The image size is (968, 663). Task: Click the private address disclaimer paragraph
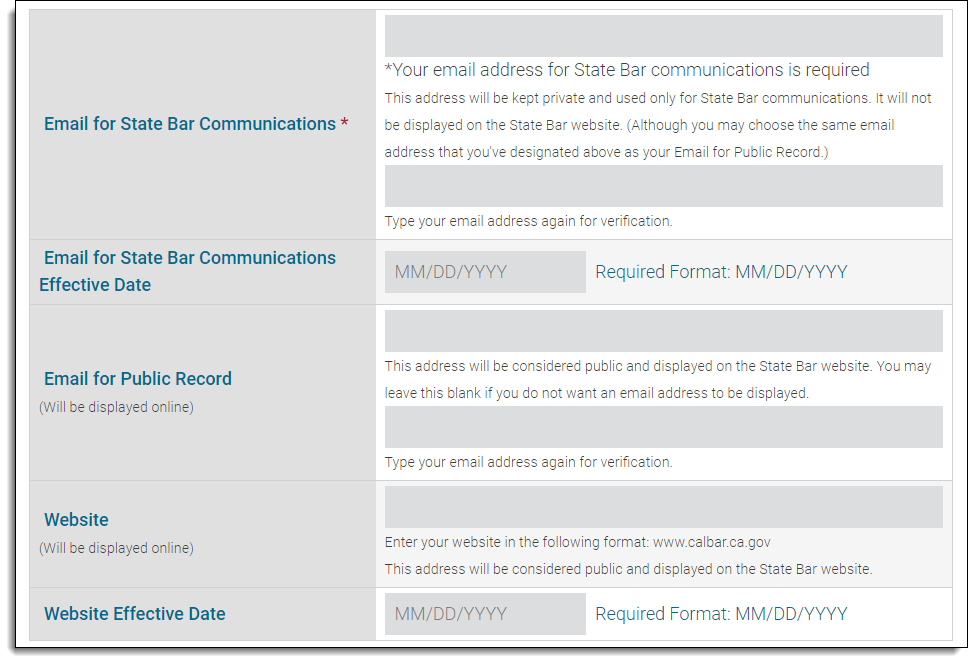(663, 125)
